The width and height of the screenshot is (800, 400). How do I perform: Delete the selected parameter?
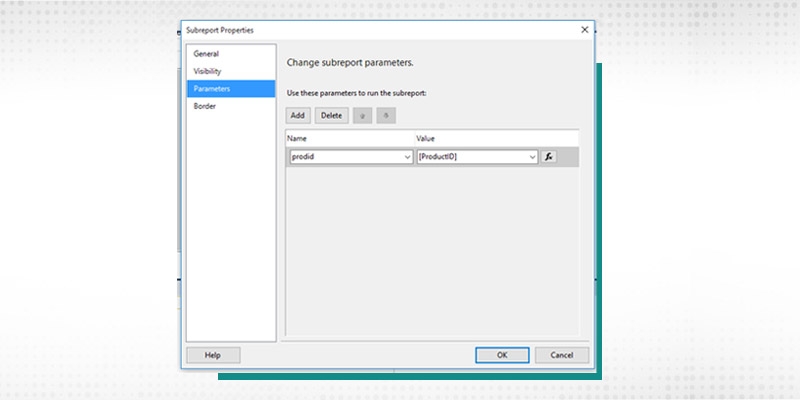click(x=331, y=115)
